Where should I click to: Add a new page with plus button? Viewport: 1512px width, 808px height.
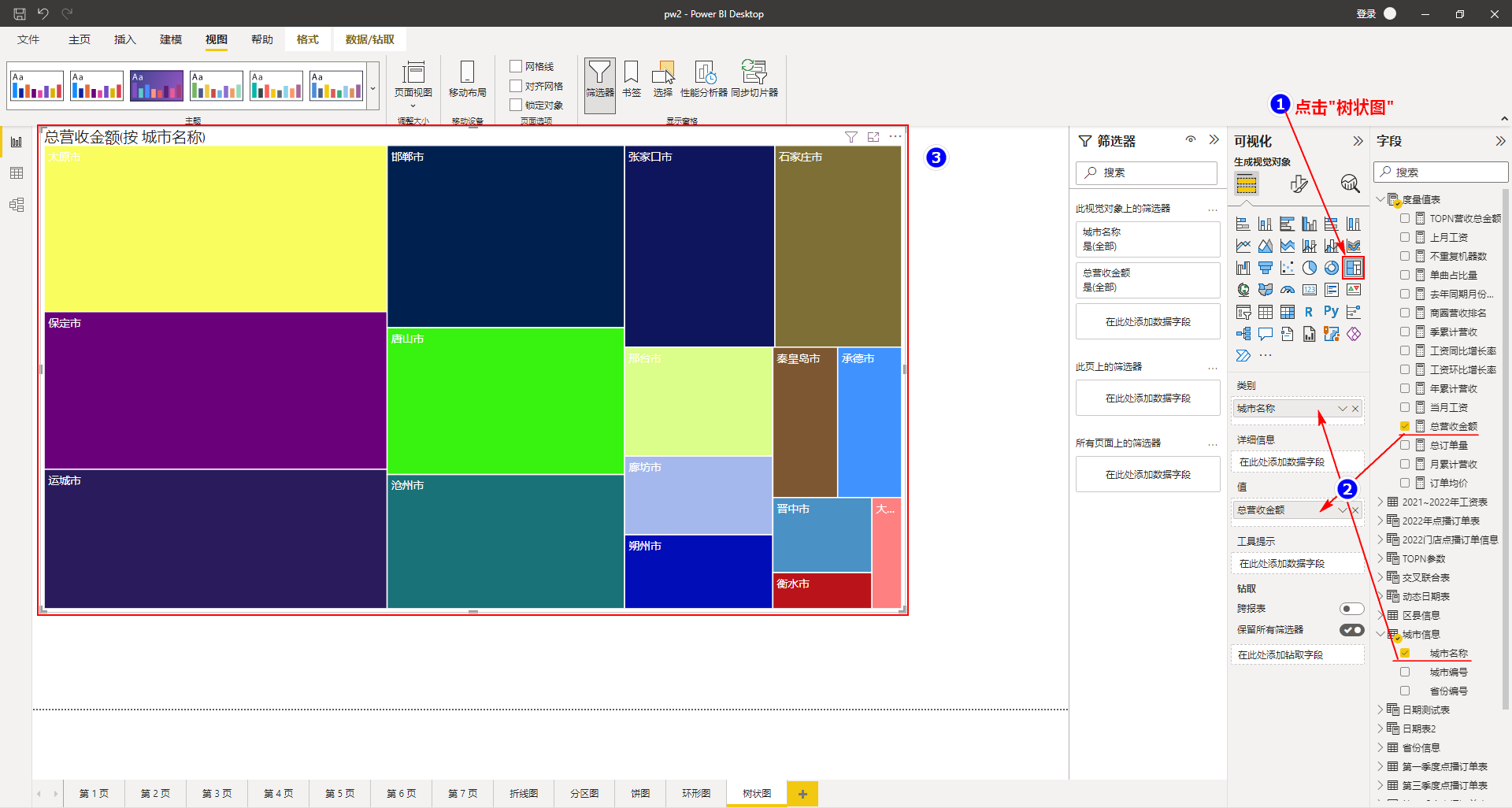802,794
